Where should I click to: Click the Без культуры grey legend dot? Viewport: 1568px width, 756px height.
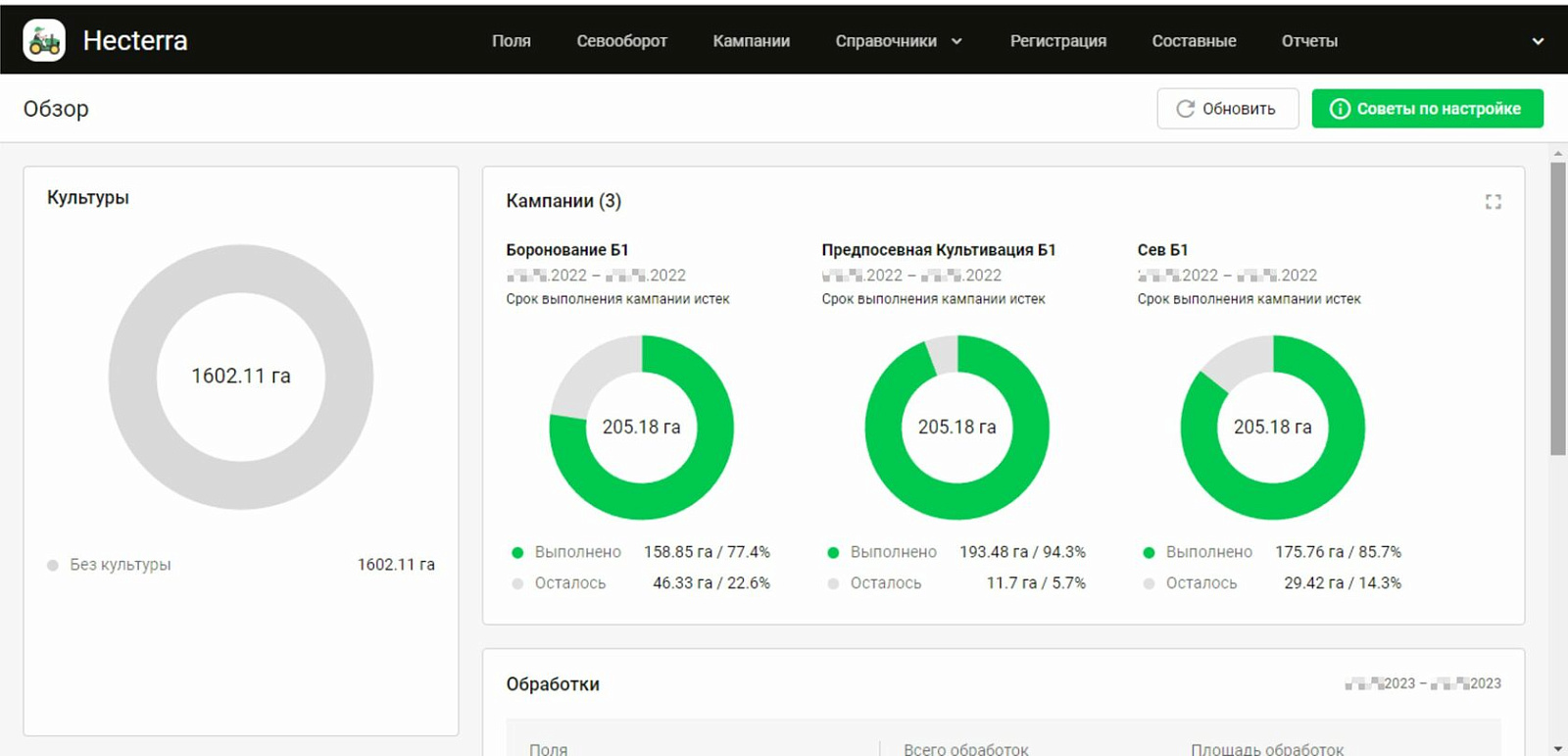pos(53,565)
